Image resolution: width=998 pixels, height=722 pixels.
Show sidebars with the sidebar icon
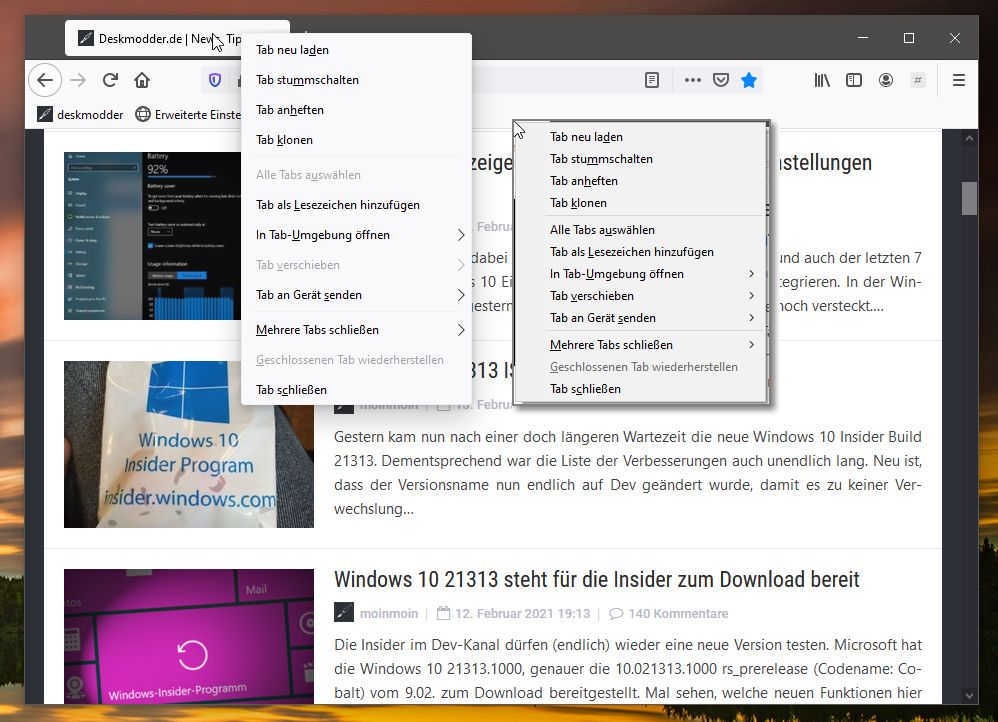[x=854, y=80]
